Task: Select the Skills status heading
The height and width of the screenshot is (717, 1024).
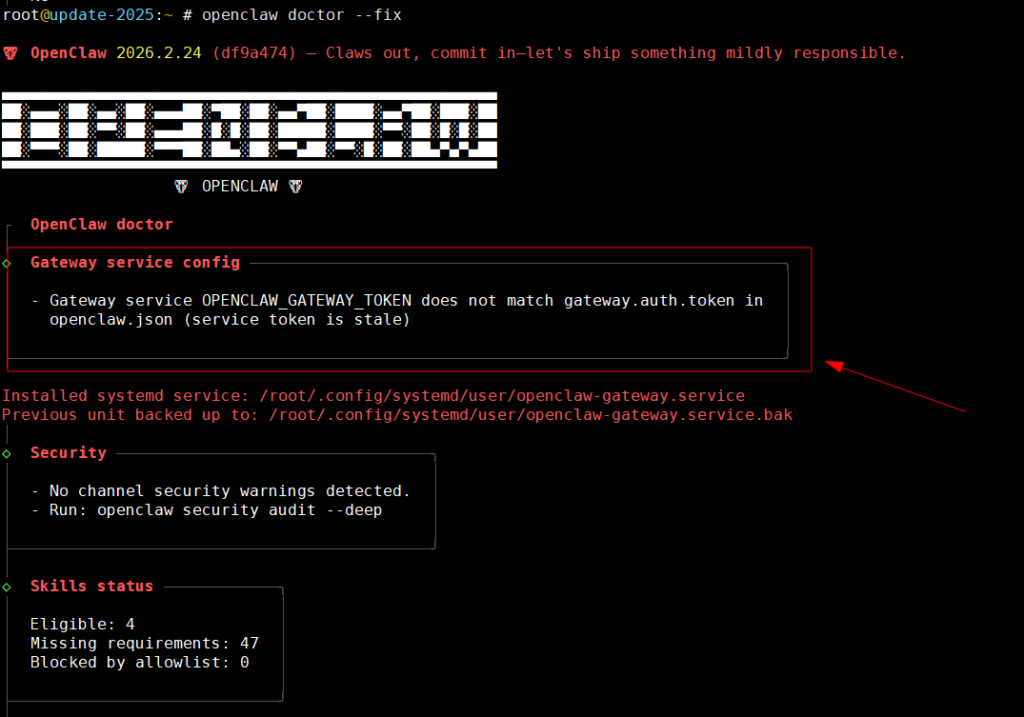Action: coord(92,586)
